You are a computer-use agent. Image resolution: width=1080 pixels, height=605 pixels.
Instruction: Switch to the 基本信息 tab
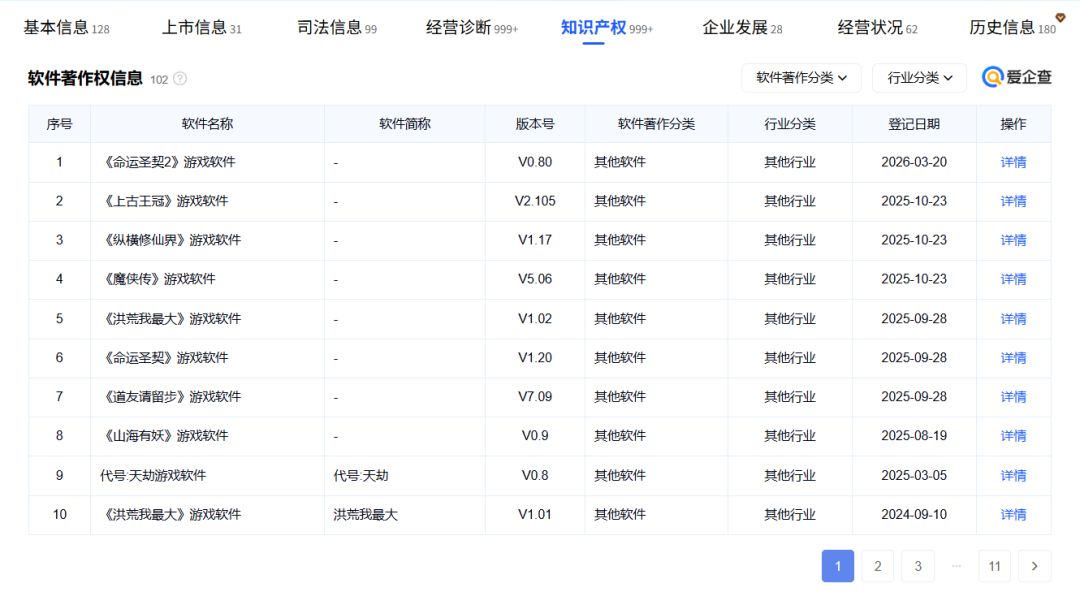click(x=66, y=28)
